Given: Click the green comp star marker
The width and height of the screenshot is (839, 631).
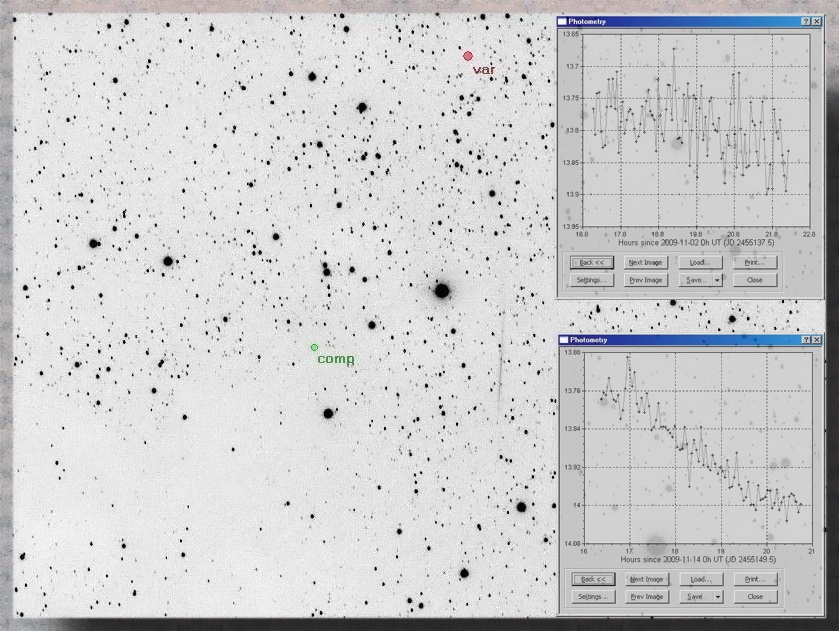Looking at the screenshot, I should 314,347.
